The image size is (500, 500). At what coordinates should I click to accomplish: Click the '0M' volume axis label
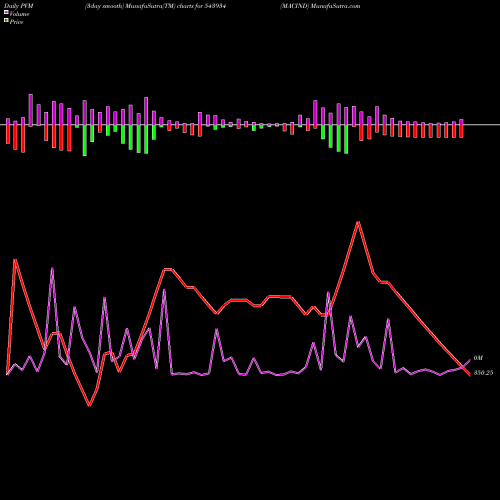[478, 358]
